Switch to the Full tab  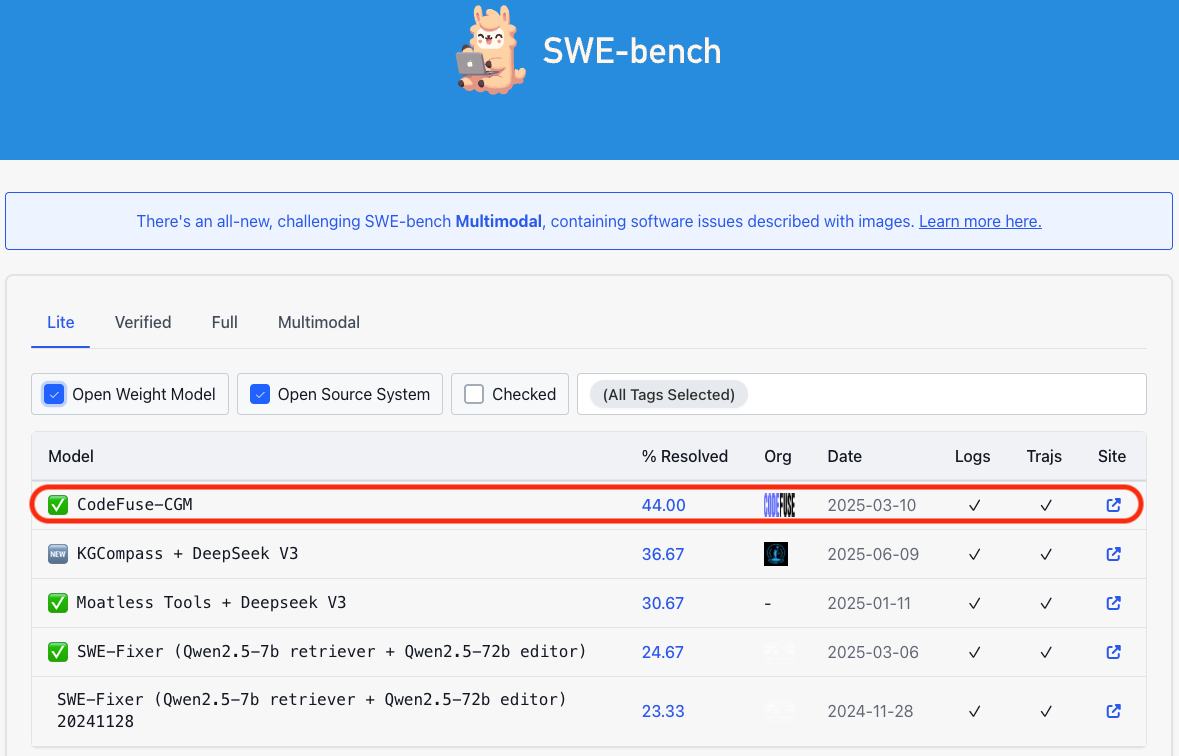224,322
